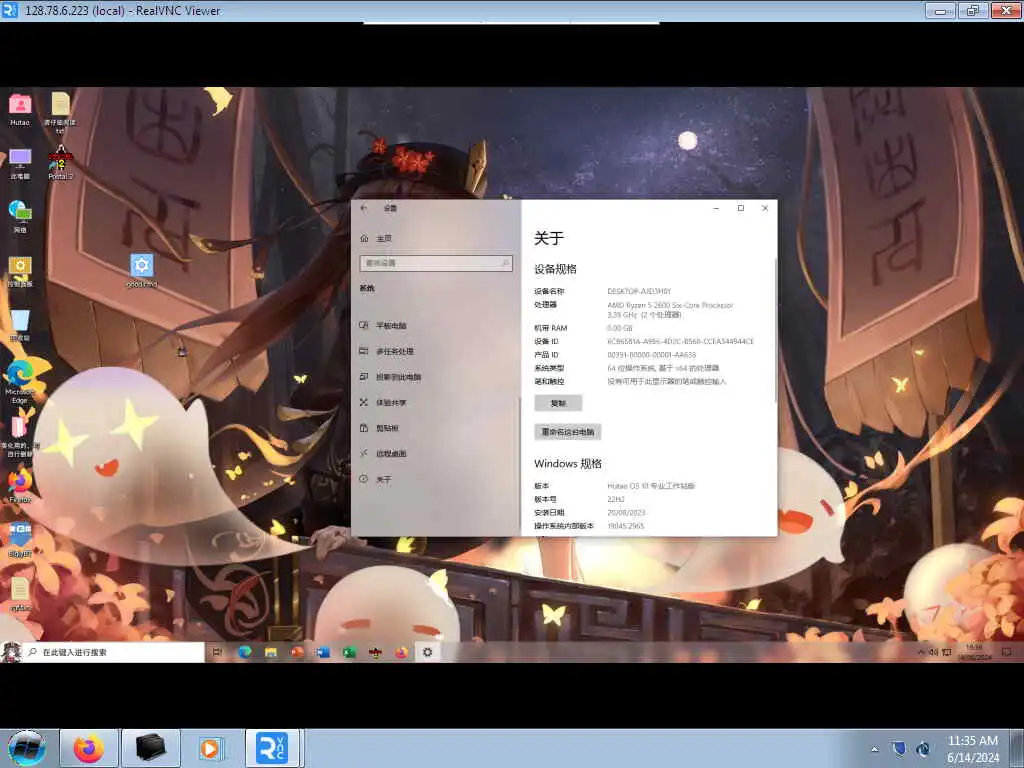Click the black box app on host taskbar
This screenshot has width=1024, height=768.
[151, 748]
